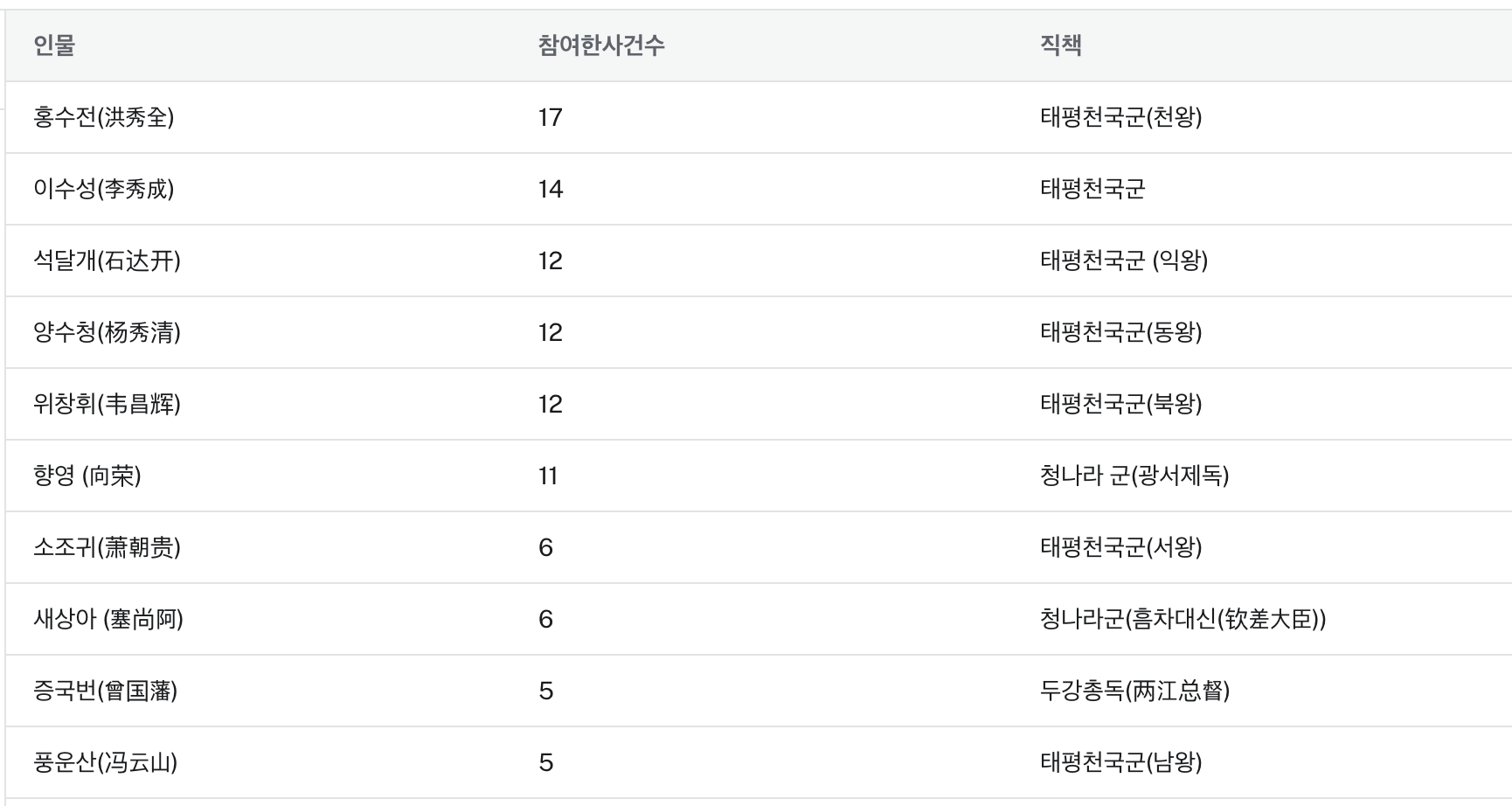The width and height of the screenshot is (1512, 806).
Task: Click the event count 17 cell
Action: pos(551,117)
